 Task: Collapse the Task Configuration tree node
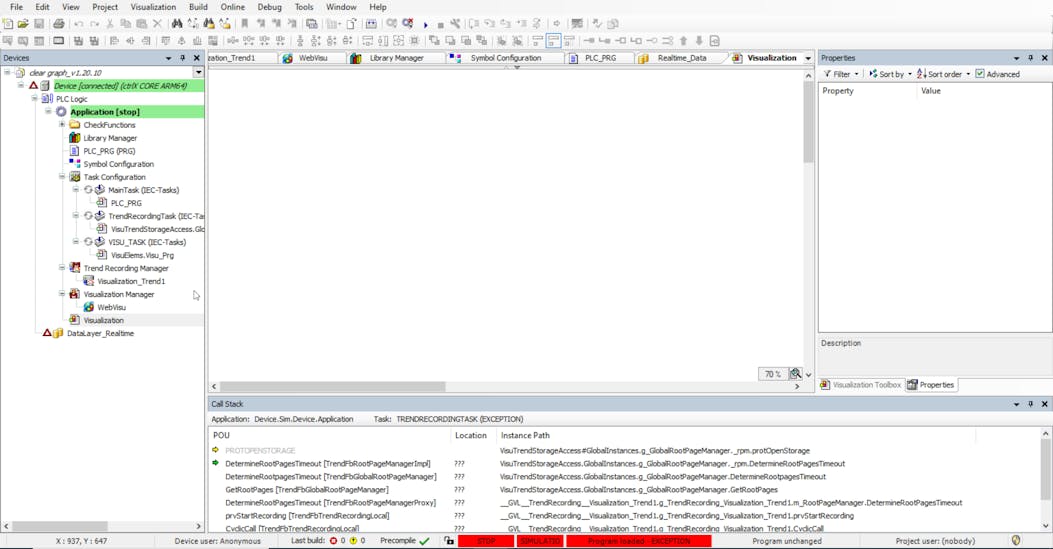(62, 177)
